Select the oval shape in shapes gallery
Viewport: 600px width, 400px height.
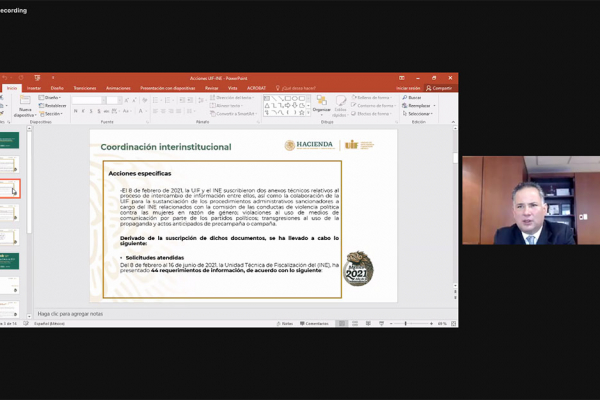(x=295, y=99)
